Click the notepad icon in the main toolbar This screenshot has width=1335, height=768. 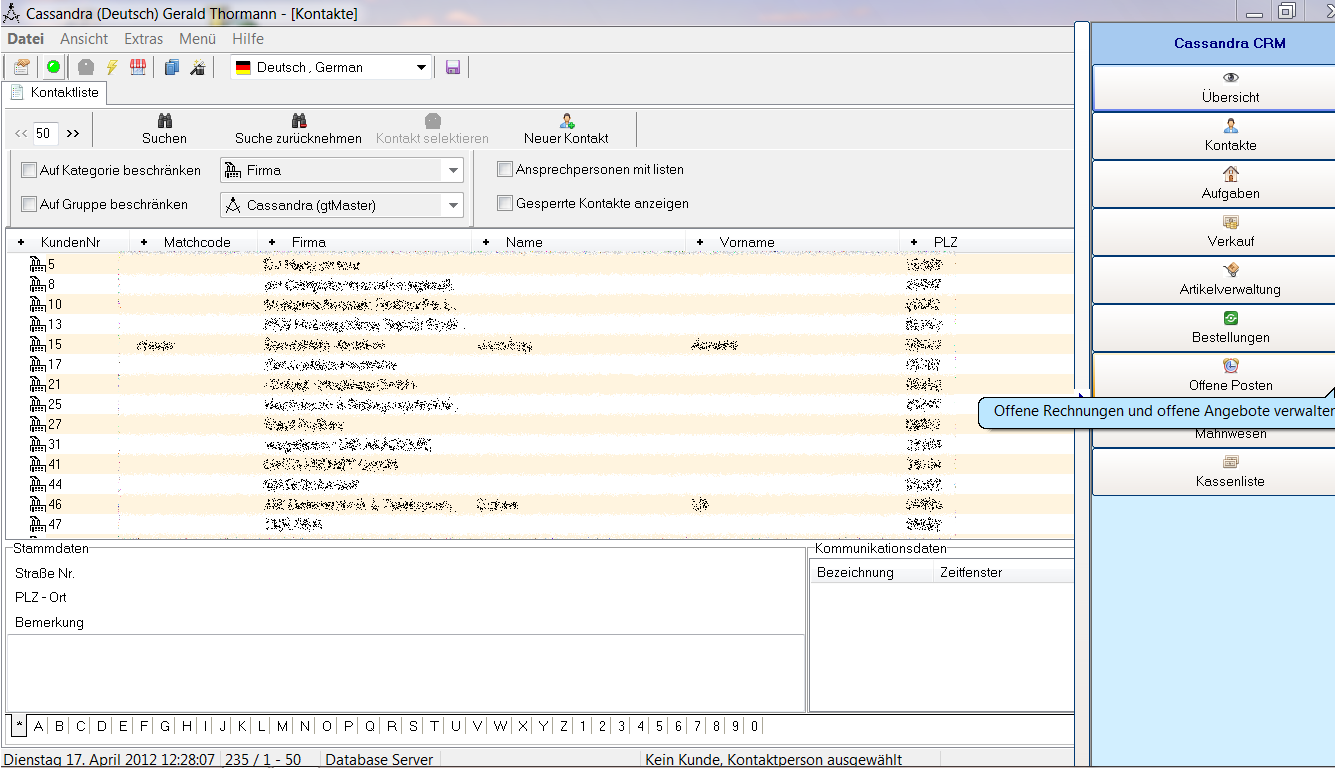21,67
